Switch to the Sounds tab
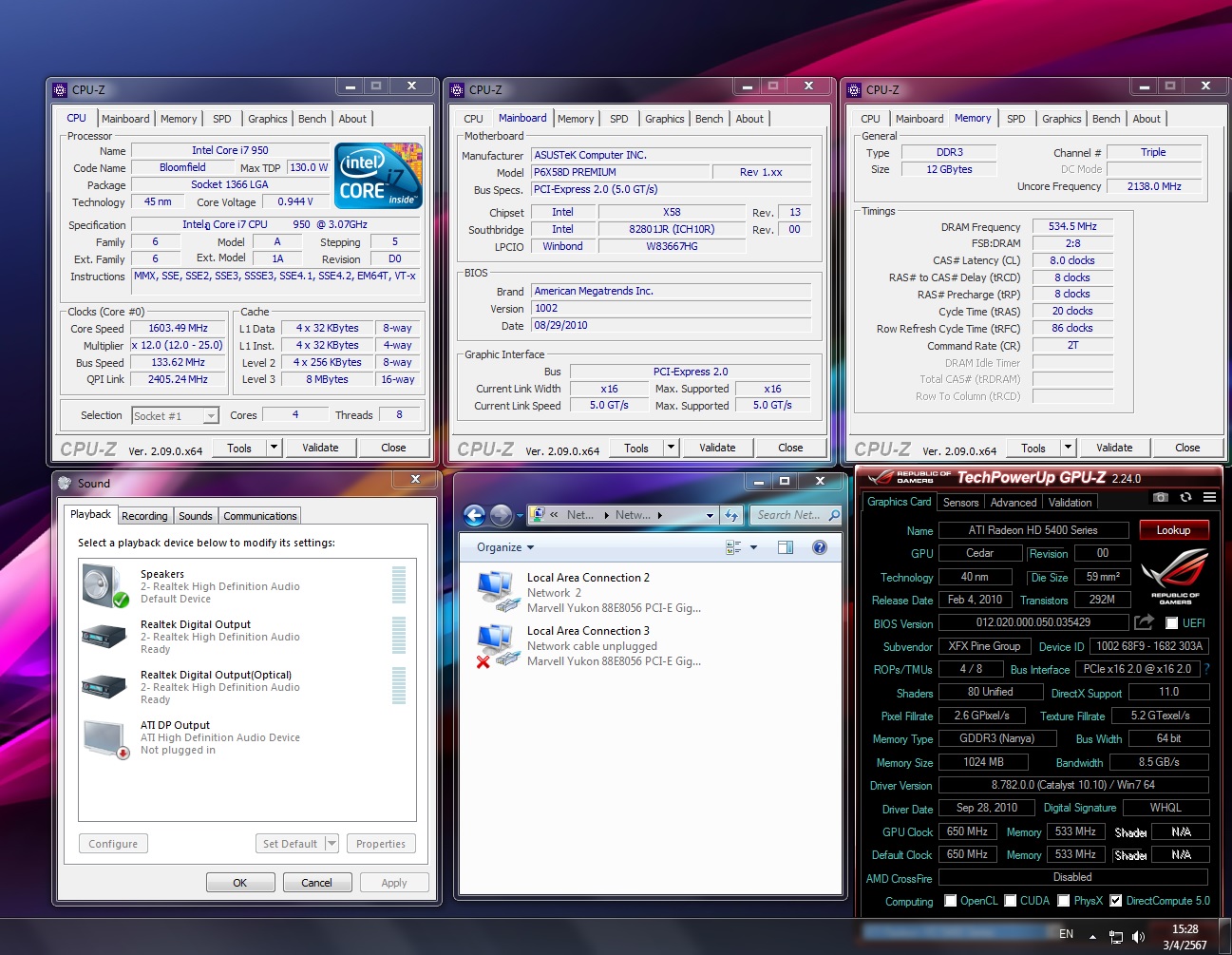This screenshot has height=955, width=1232. click(x=196, y=516)
